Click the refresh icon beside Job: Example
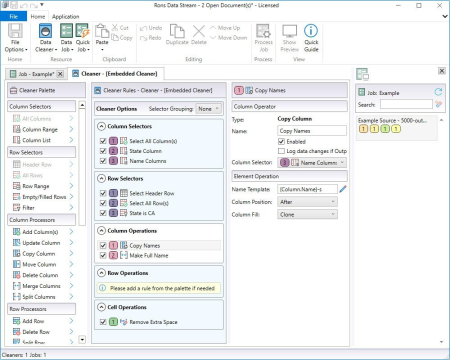Screen dimensions: 450x360 click(438, 92)
